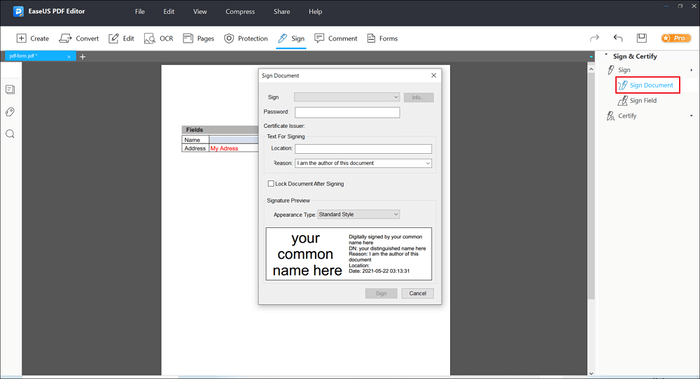The height and width of the screenshot is (379, 700).
Task: Open the search magnifier in left sidebar
Action: pos(10,134)
